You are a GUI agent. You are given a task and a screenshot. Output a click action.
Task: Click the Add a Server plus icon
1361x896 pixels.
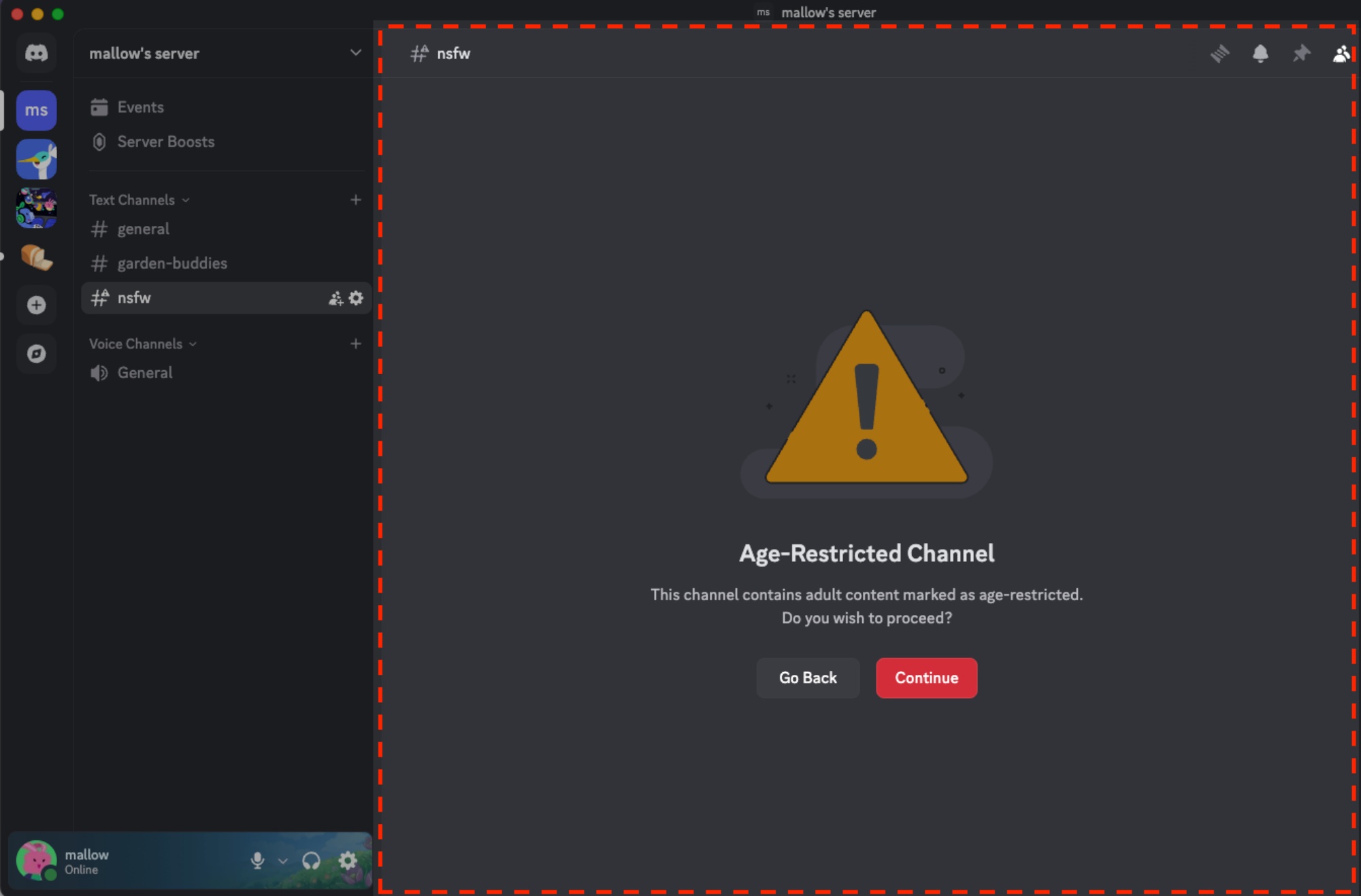[x=36, y=305]
